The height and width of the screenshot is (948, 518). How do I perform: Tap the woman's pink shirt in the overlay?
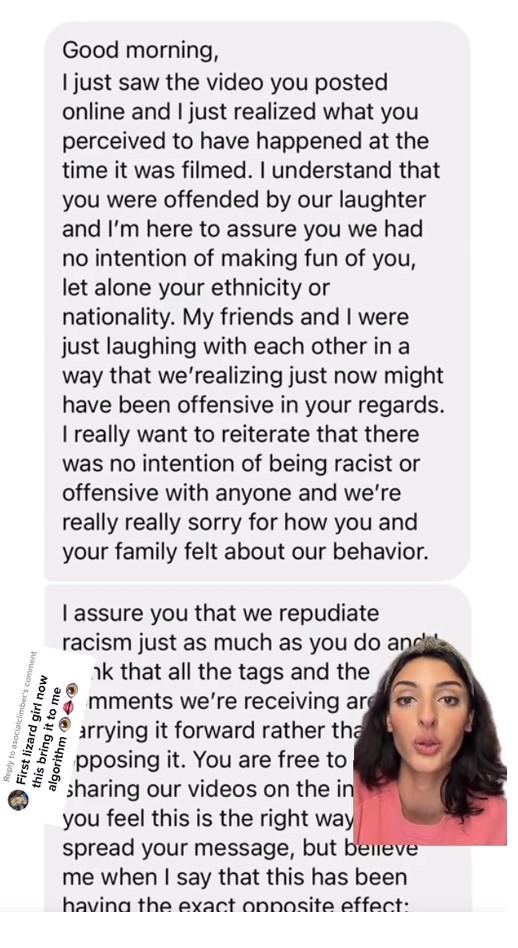430,810
